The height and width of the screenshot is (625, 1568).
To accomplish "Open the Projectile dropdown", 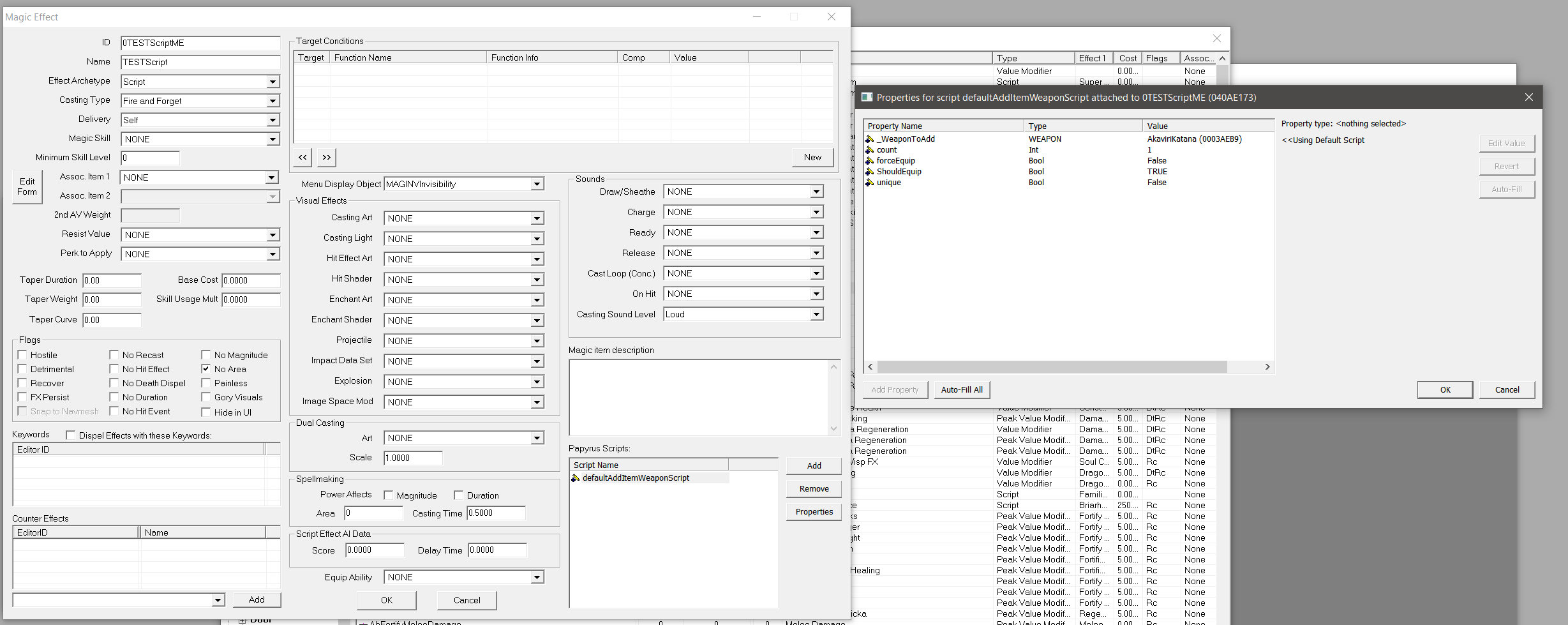I will pos(537,341).
